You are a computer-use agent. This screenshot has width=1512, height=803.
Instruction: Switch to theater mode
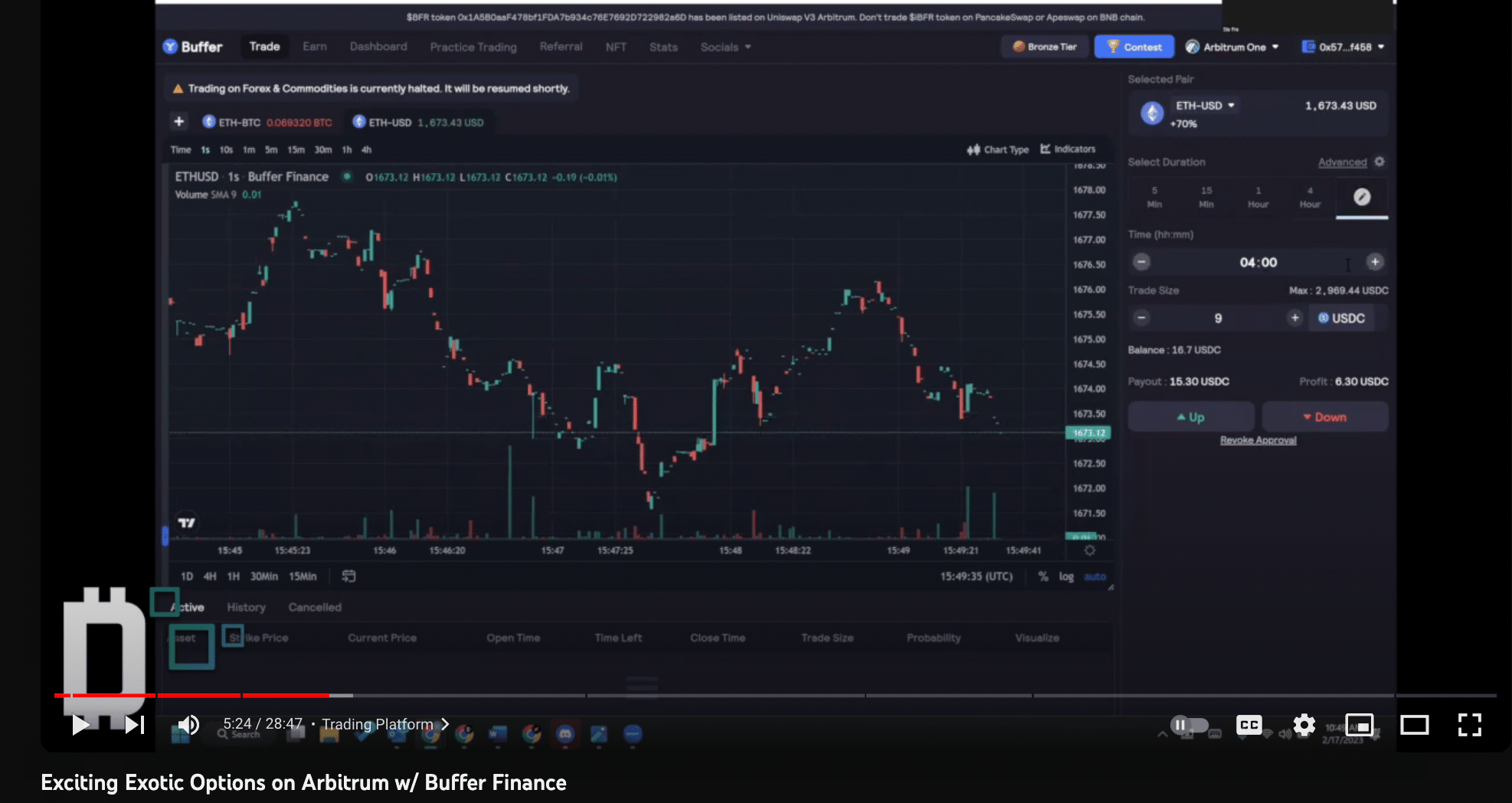click(x=1414, y=724)
